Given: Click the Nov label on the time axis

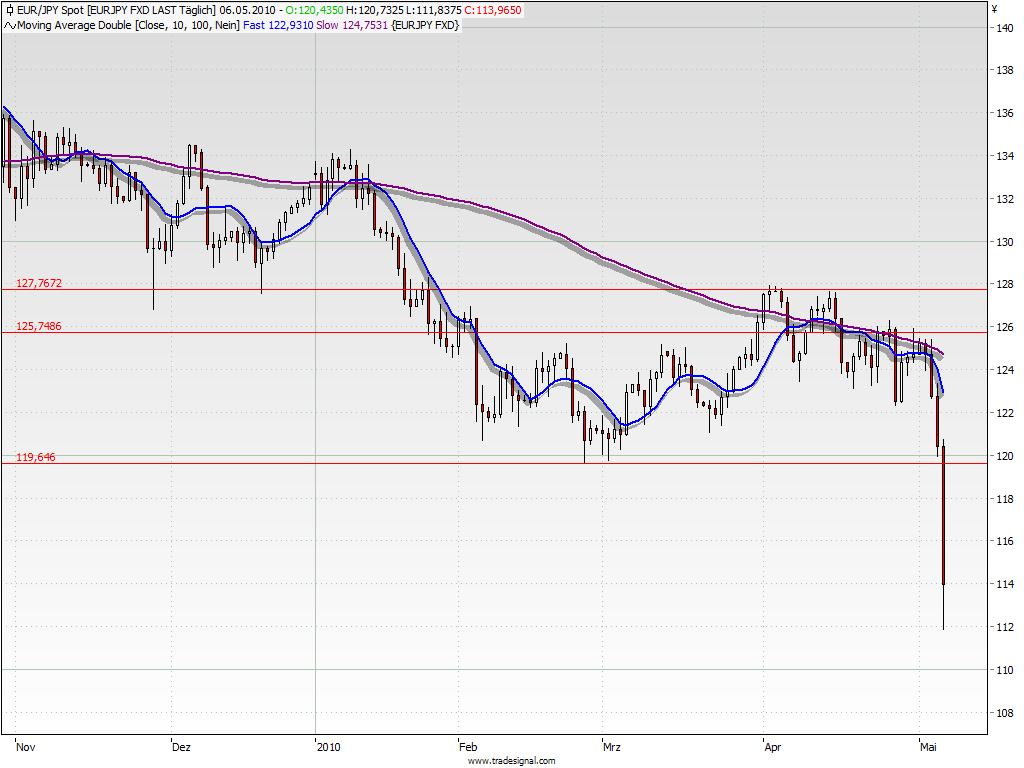Looking at the screenshot, I should point(25,747).
